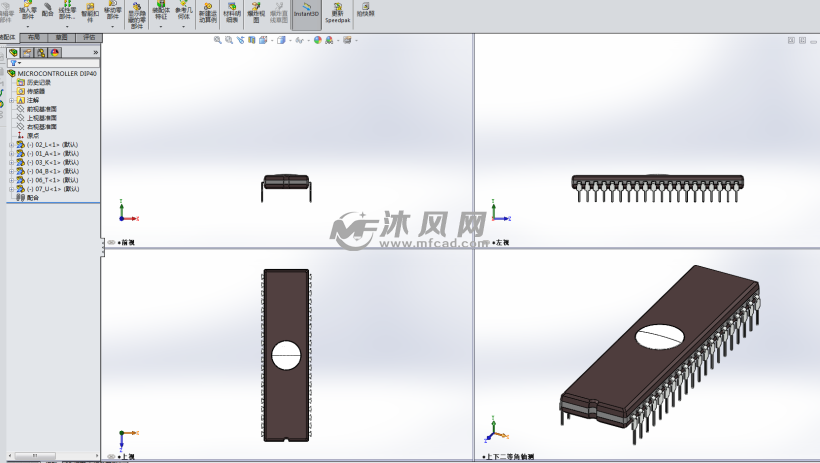Open dropdown under Insert Components tool

pyautogui.click(x=28, y=26)
